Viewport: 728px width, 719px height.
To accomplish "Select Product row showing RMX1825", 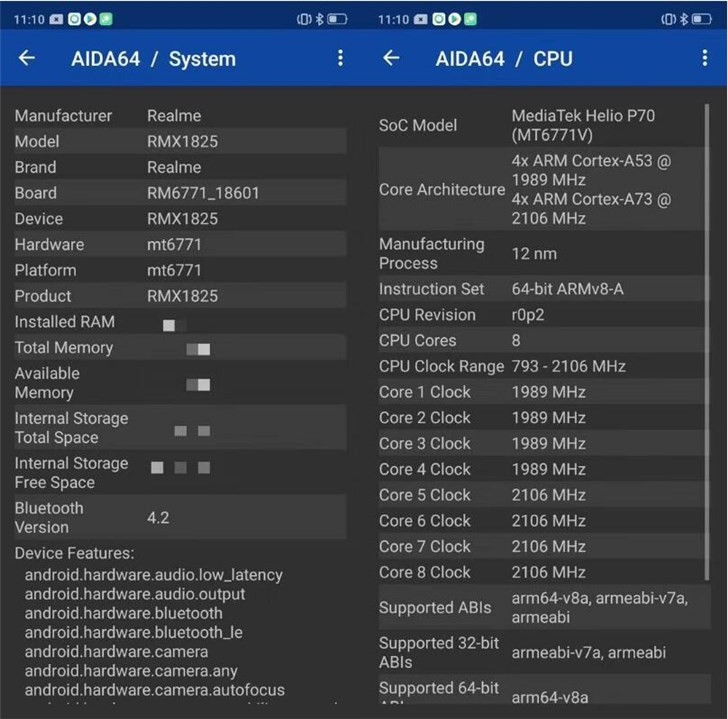I will 180,296.
